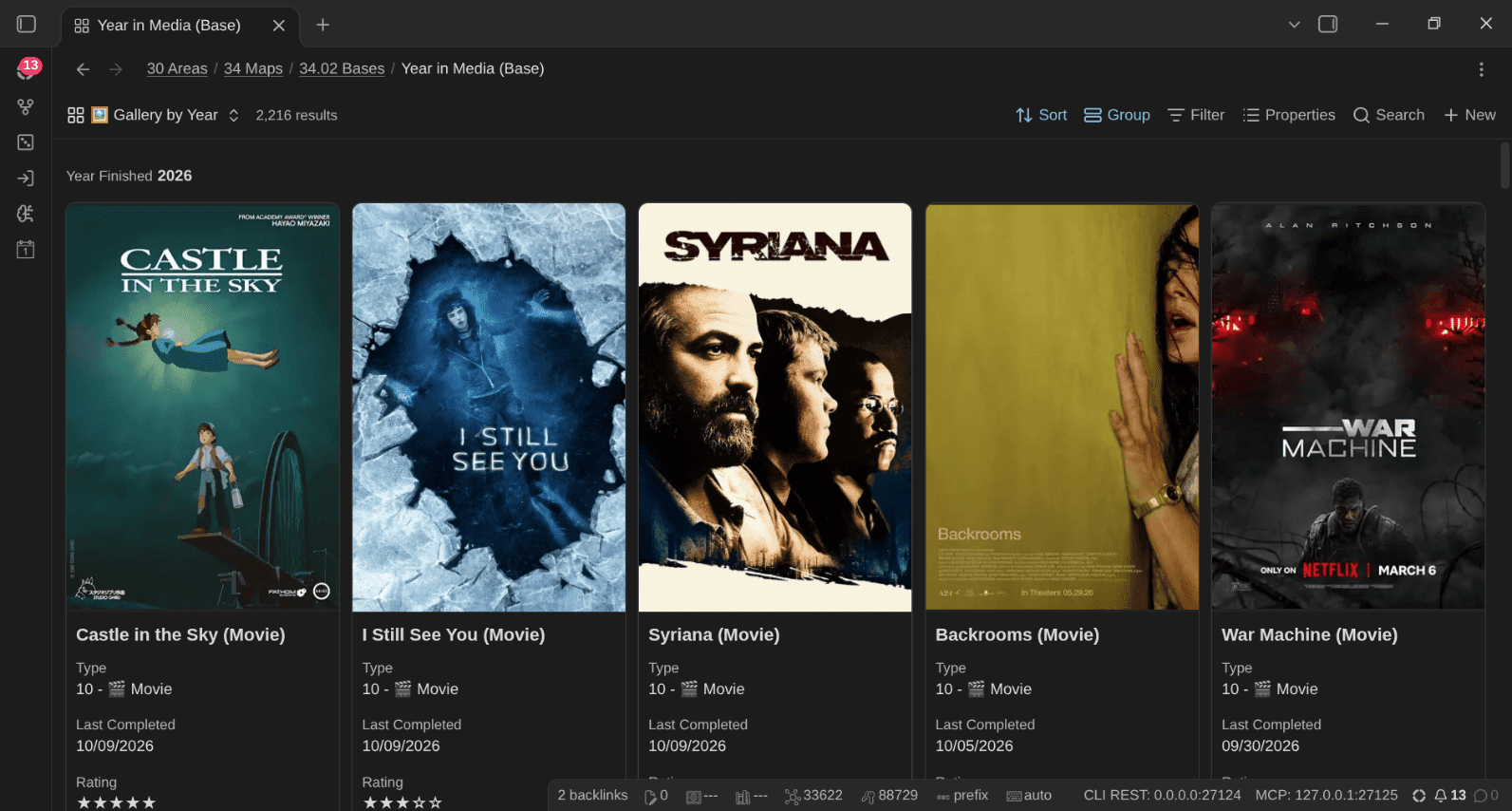Open the War Machine poster card

coord(1349,407)
